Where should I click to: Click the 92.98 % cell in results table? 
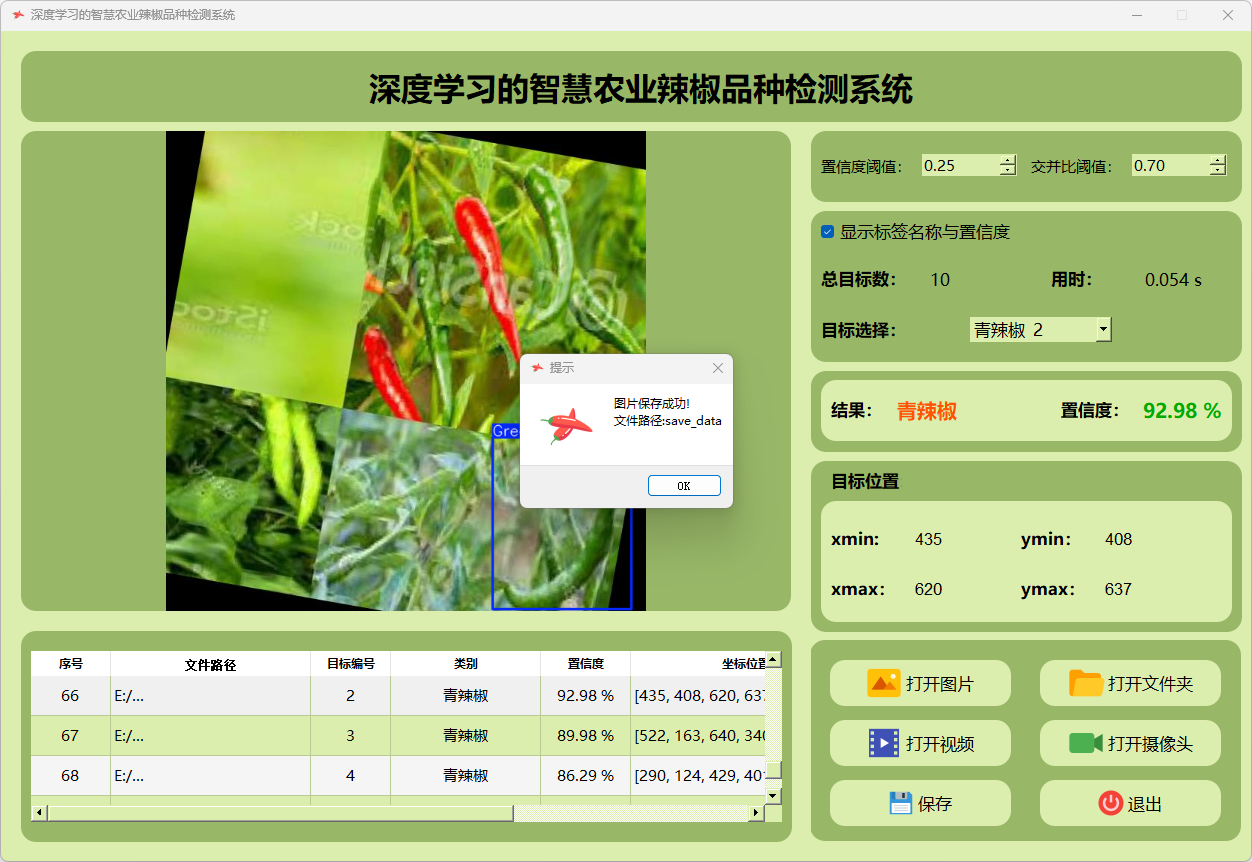[585, 695]
